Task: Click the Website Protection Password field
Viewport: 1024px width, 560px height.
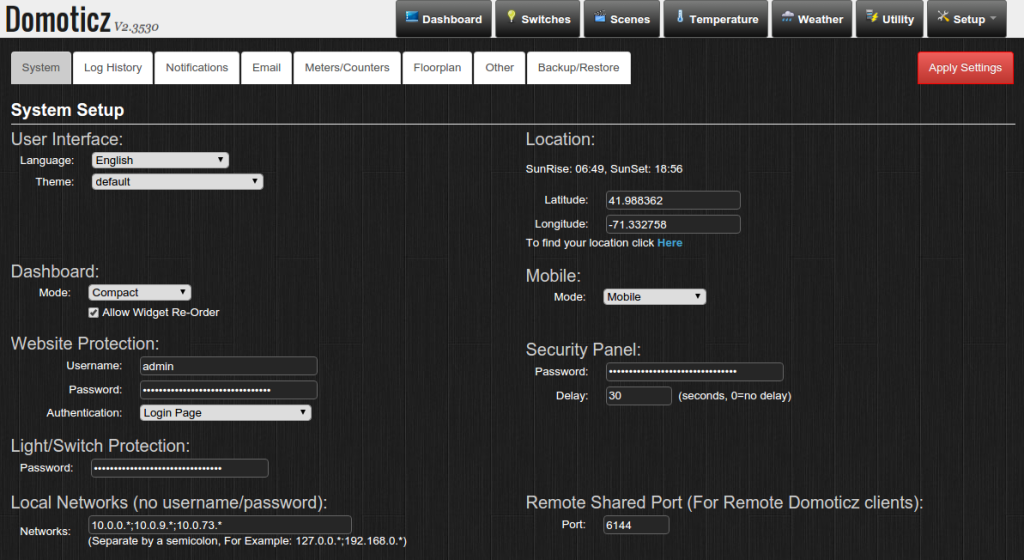Action: pos(229,390)
